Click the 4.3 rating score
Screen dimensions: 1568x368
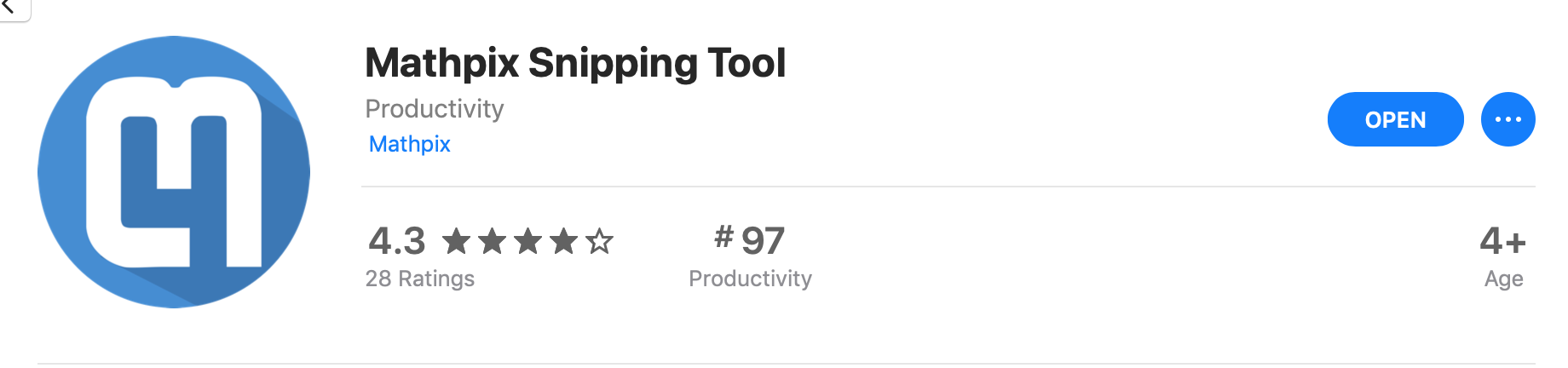click(396, 241)
